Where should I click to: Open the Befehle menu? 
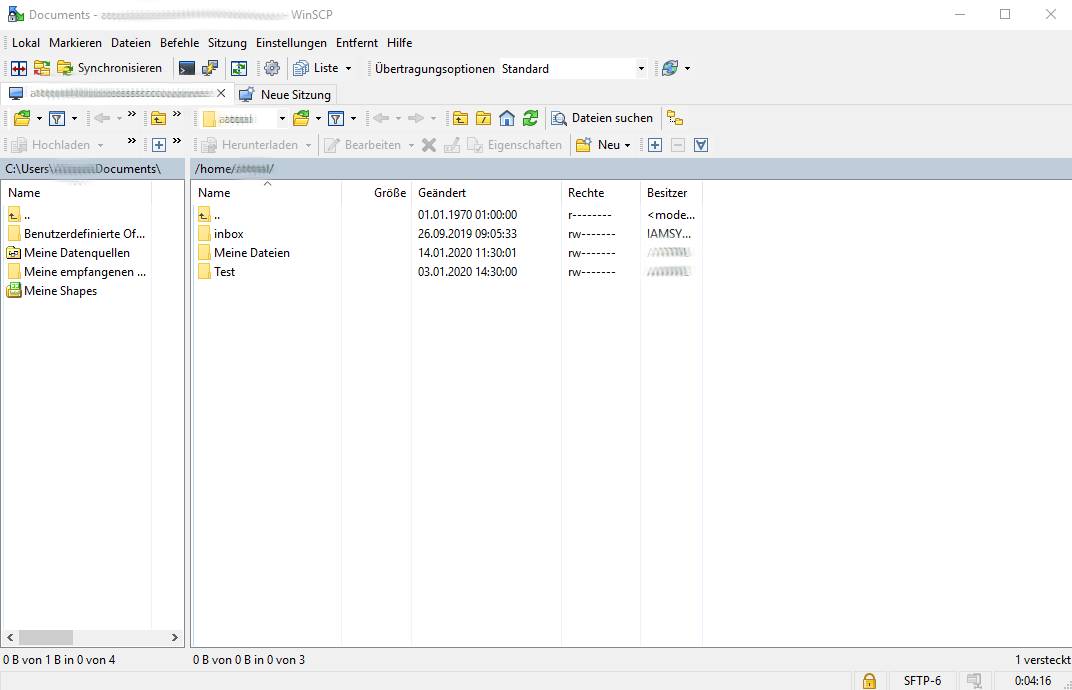179,43
